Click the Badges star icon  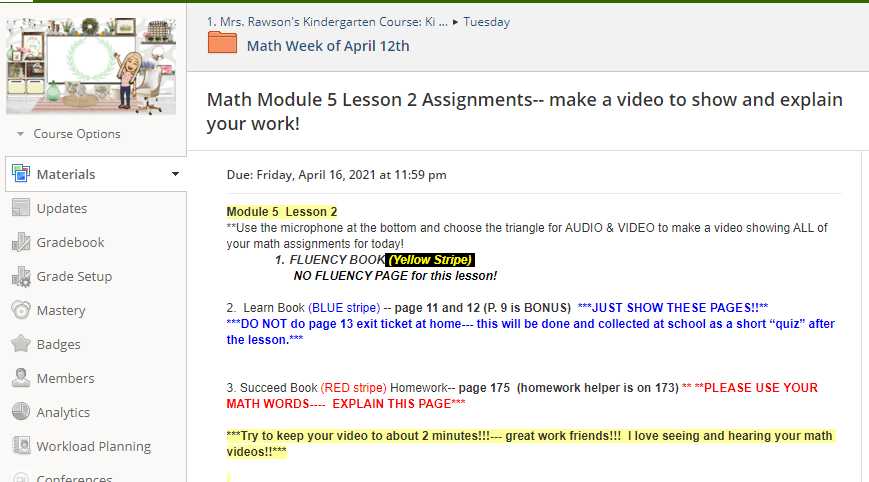point(21,344)
